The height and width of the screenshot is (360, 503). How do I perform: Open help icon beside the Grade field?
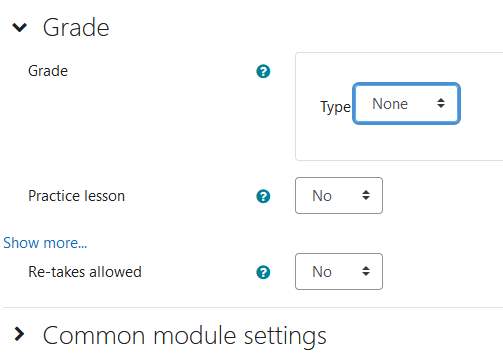(263, 71)
